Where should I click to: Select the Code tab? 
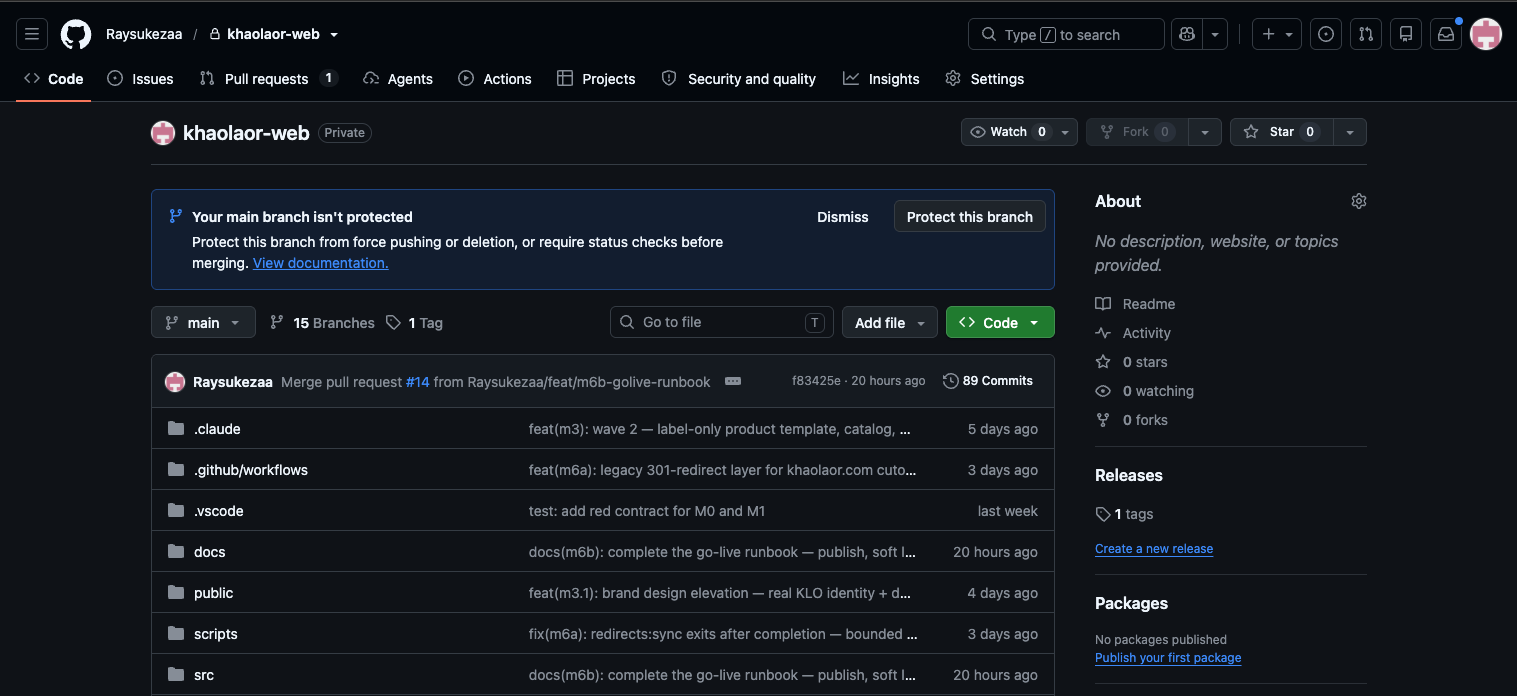point(54,79)
